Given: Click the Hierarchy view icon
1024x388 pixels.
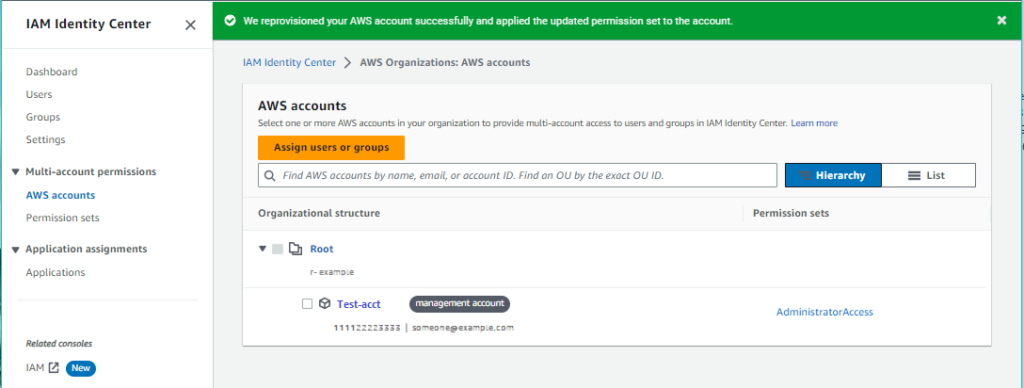Looking at the screenshot, I should click(805, 176).
